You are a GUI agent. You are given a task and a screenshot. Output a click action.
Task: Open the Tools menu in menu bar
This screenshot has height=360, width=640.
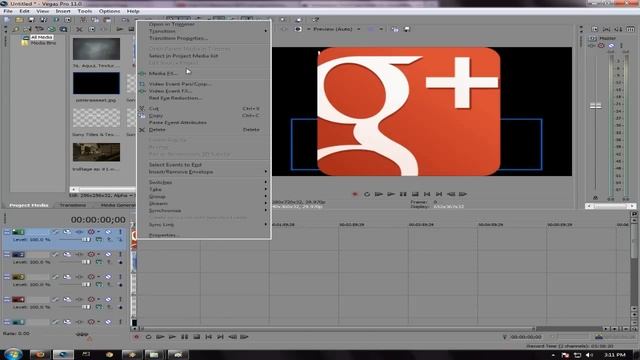84,11
